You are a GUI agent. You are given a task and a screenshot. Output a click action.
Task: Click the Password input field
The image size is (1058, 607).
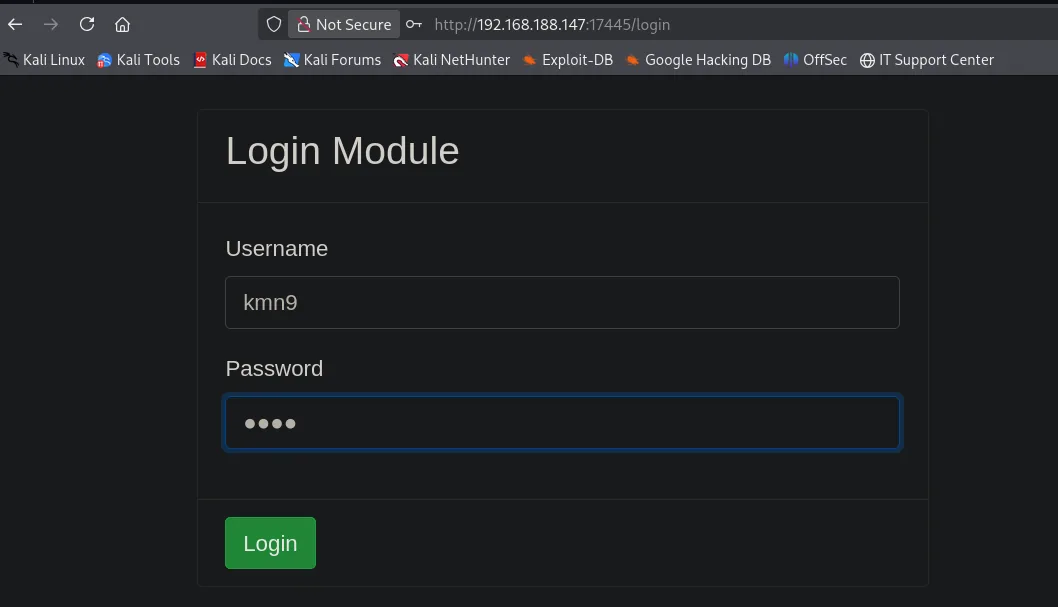(x=562, y=423)
